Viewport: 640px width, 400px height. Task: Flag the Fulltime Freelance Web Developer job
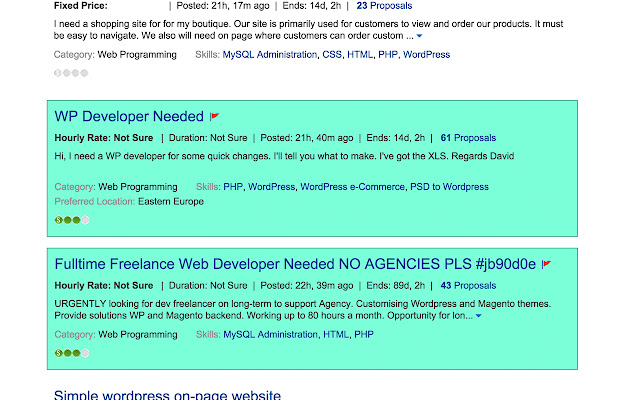coord(546,264)
